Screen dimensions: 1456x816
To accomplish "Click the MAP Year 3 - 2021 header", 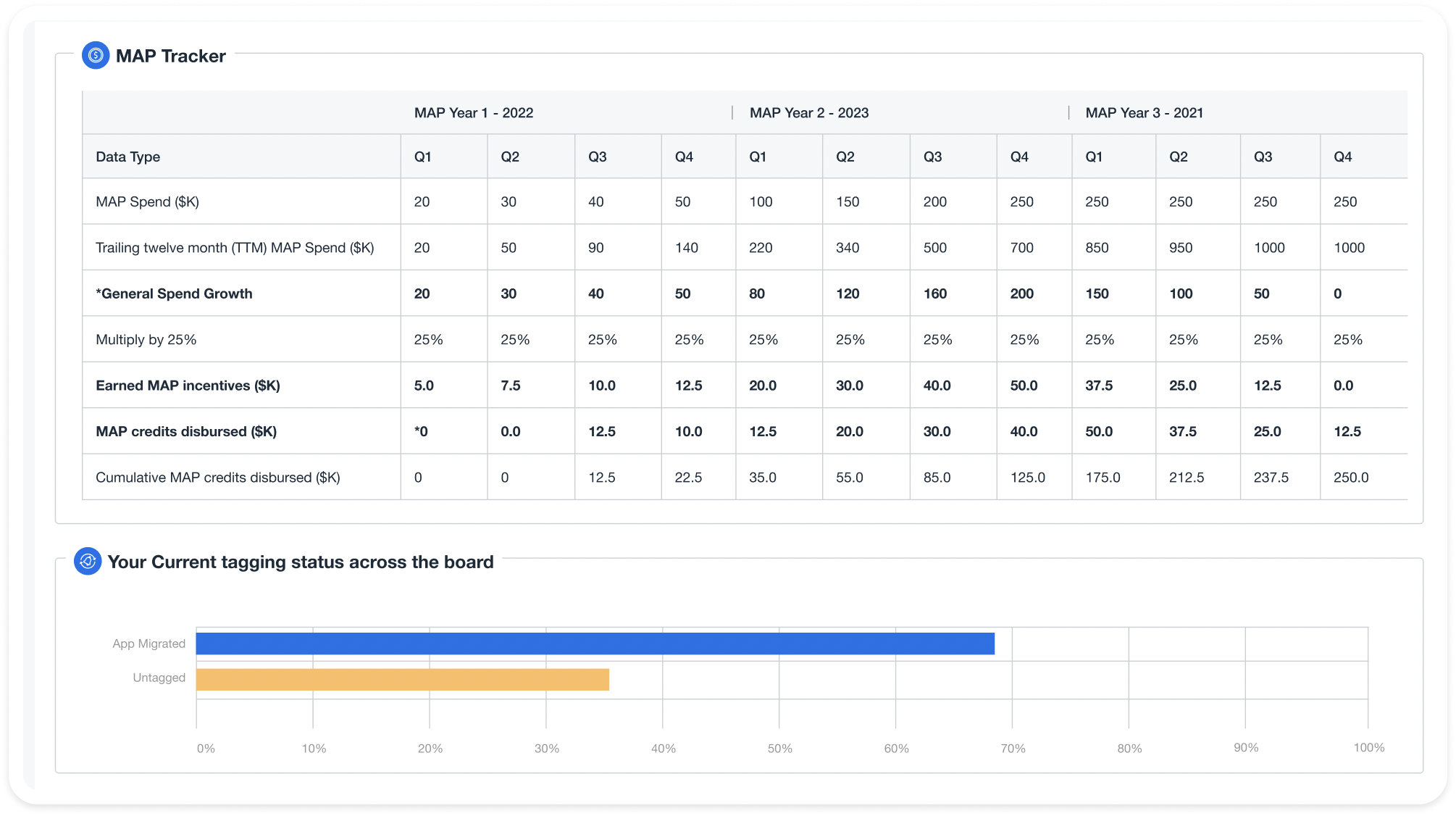I will (1144, 113).
